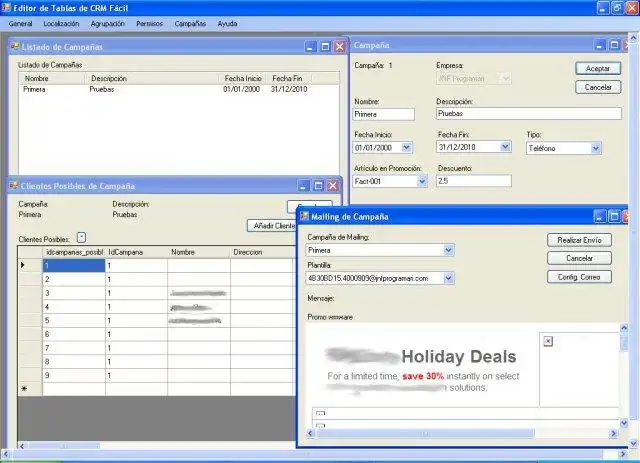Screen dimensions: 640x463
Task: Open the Plantilla dropdown
Action: point(448,278)
